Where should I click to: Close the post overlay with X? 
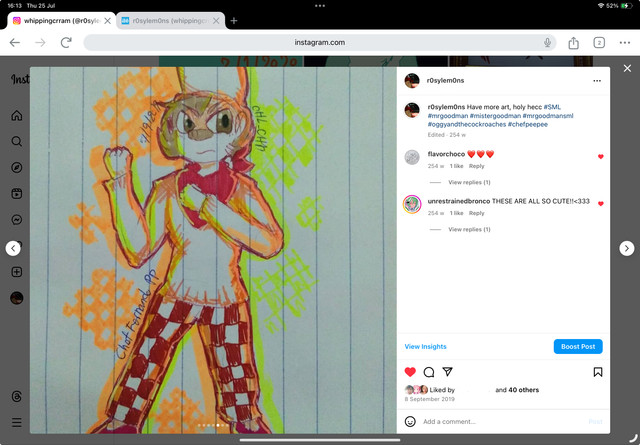627,68
